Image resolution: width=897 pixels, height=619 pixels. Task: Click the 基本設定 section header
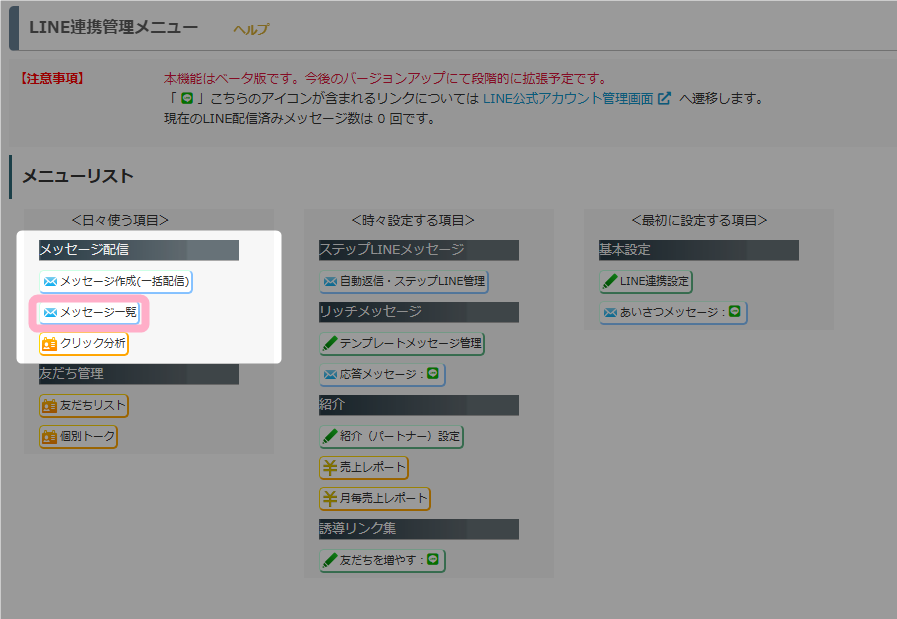point(699,250)
